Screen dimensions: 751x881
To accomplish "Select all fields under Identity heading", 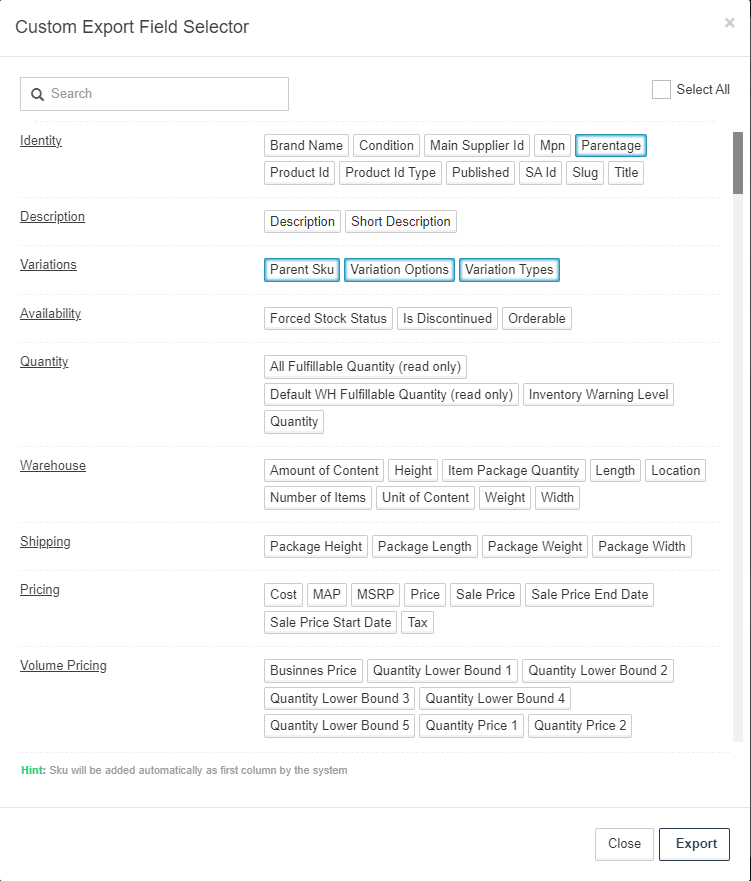I will (x=41, y=140).
